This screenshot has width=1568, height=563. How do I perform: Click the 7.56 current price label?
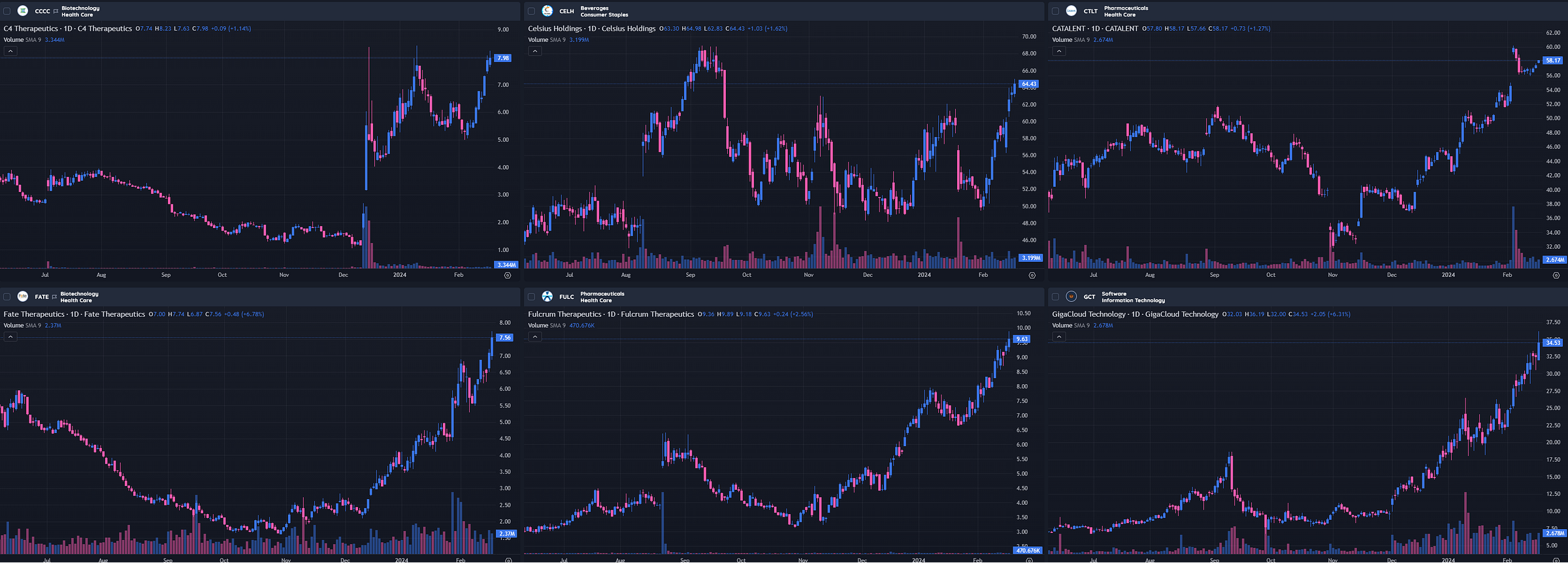[505, 338]
